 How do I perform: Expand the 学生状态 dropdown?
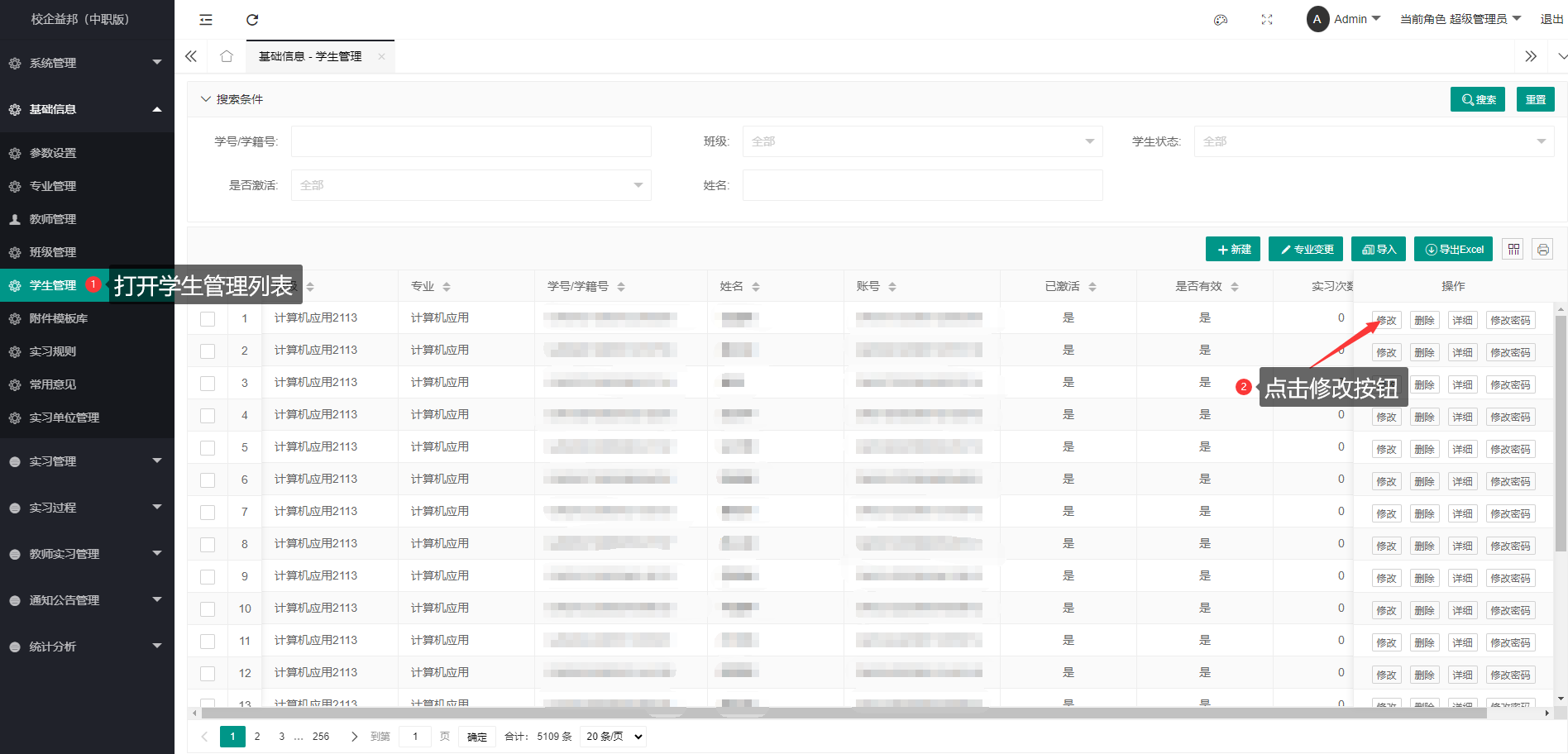pos(1373,141)
